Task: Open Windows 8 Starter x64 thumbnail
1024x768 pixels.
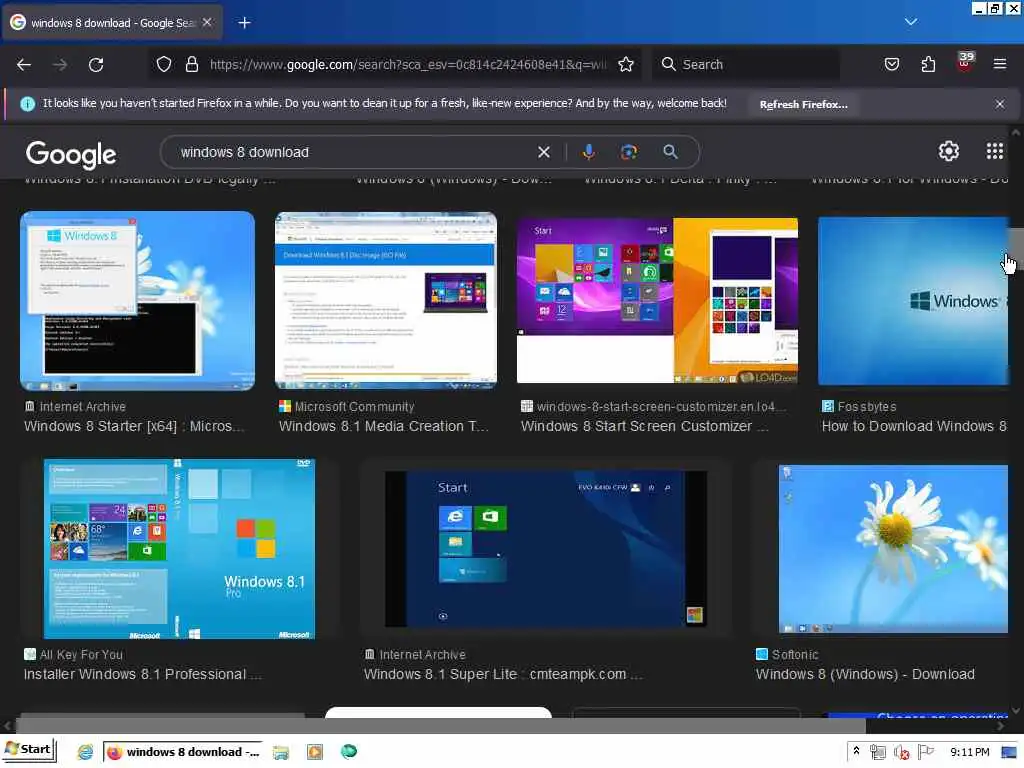Action: coord(137,301)
